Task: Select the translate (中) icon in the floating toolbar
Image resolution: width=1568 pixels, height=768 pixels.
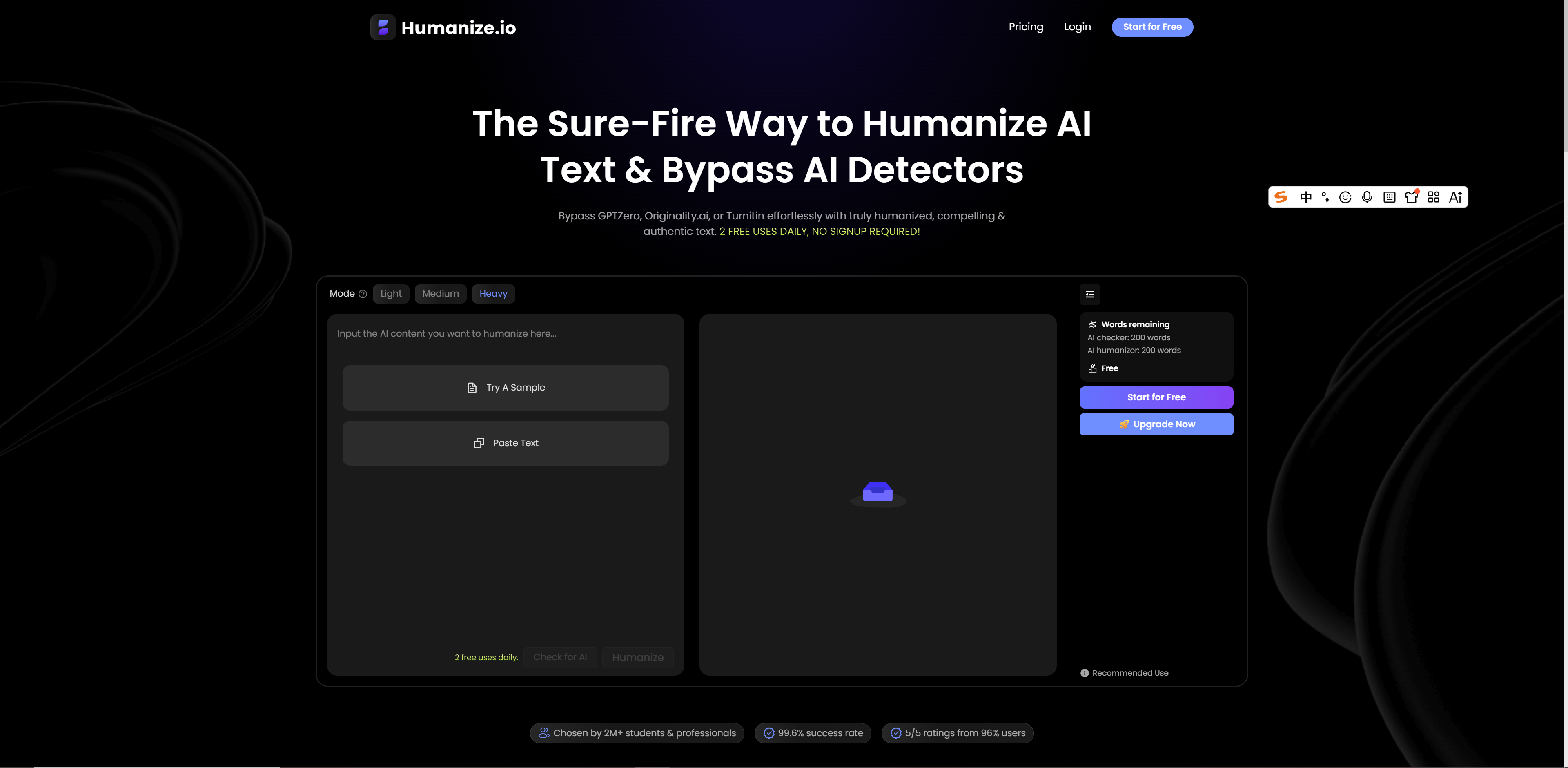Action: [x=1306, y=197]
